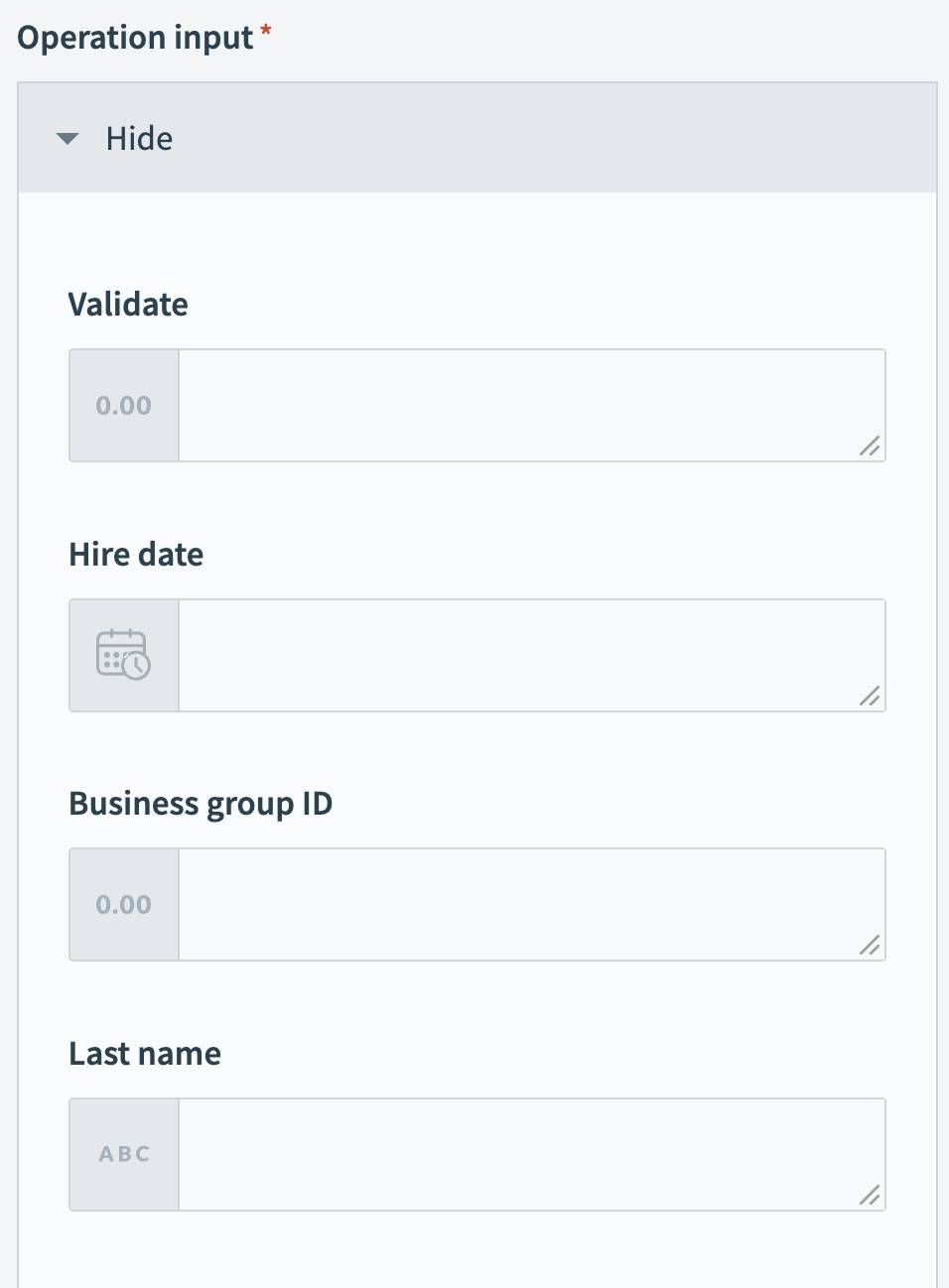Click the Hire date calendar icon
The height and width of the screenshot is (1288, 949).
[x=124, y=655]
